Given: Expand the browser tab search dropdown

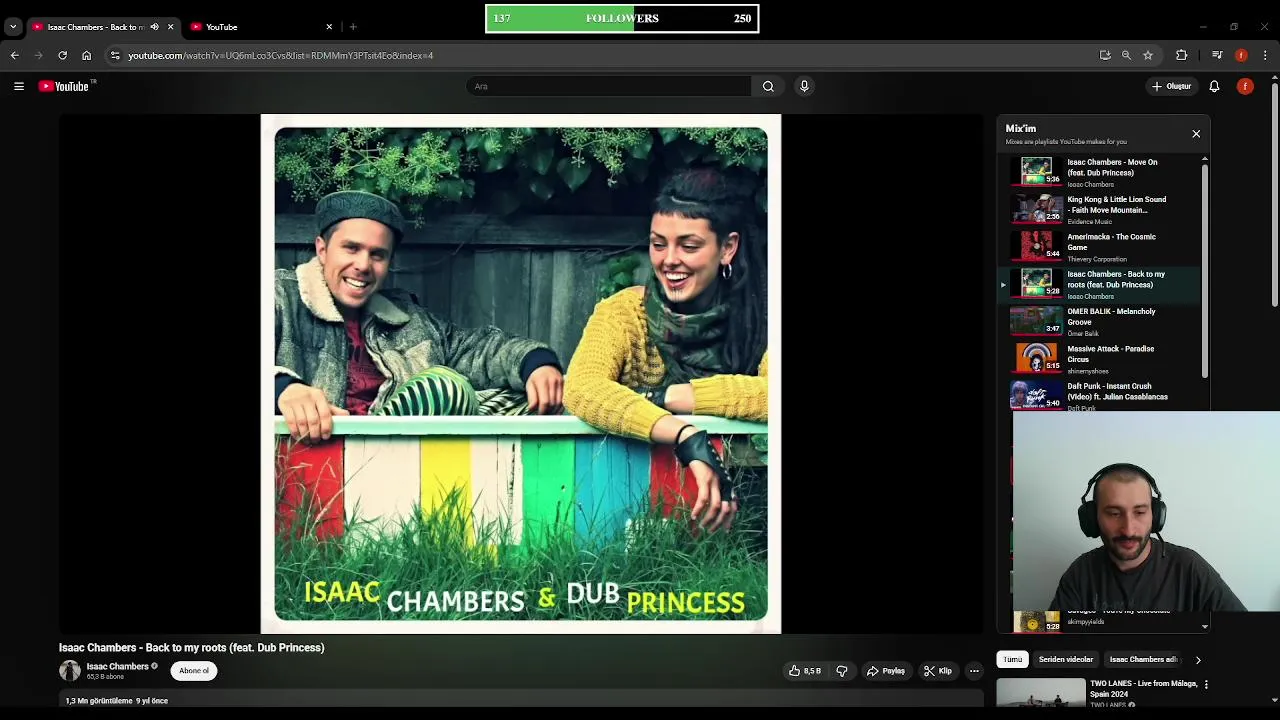Looking at the screenshot, I should click(x=13, y=27).
